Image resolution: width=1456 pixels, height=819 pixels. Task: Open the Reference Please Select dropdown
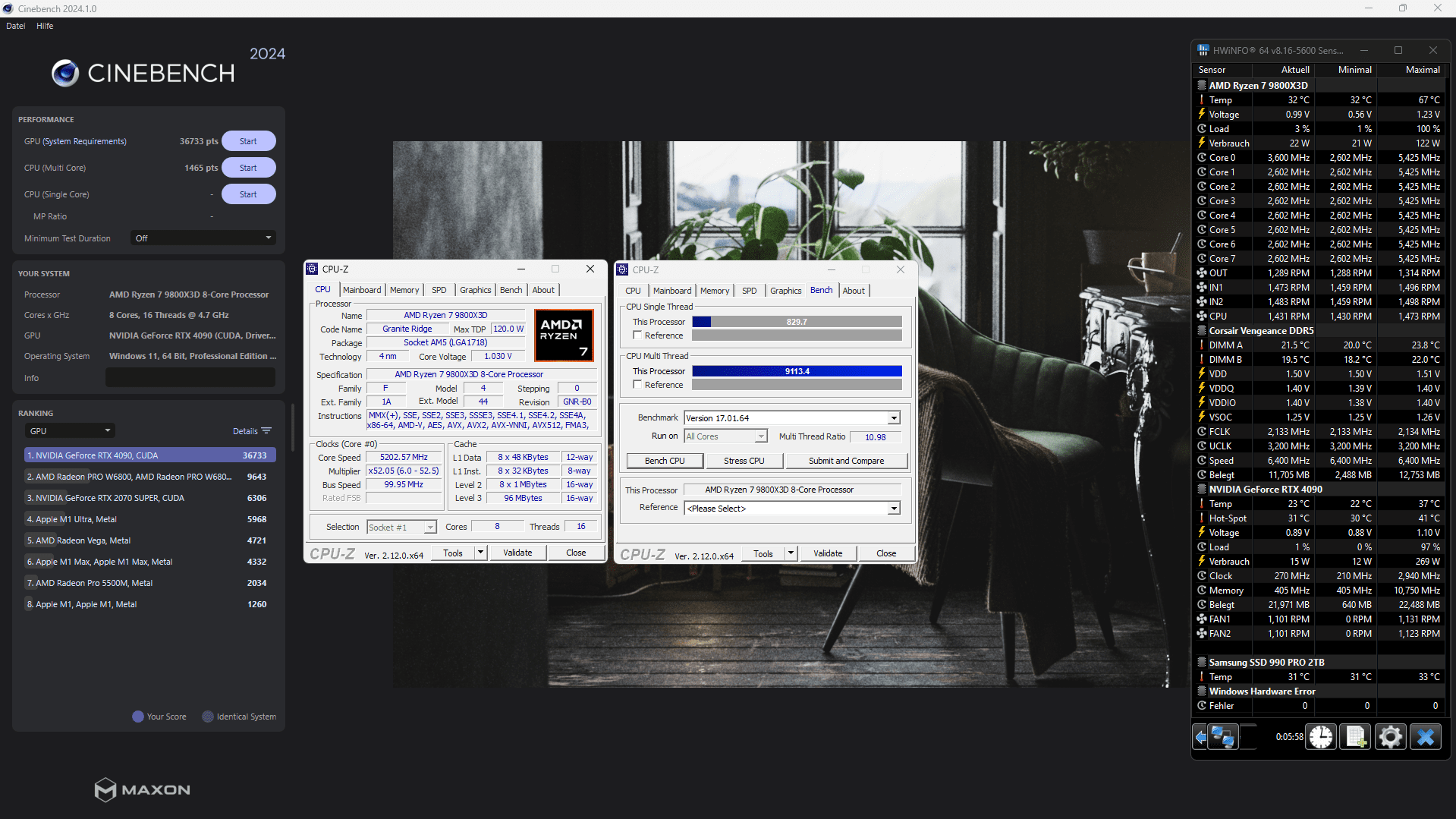[x=792, y=508]
